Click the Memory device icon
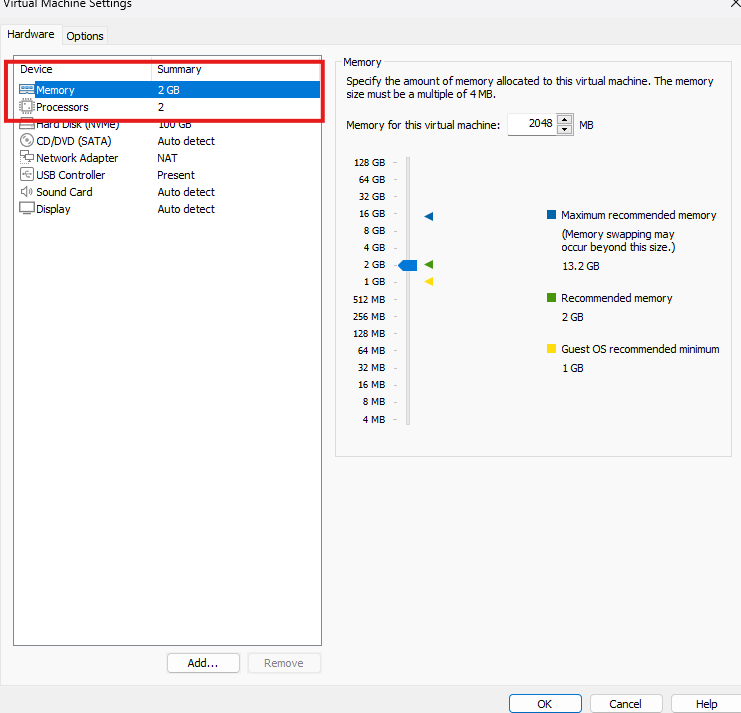741x713 pixels. (x=26, y=89)
